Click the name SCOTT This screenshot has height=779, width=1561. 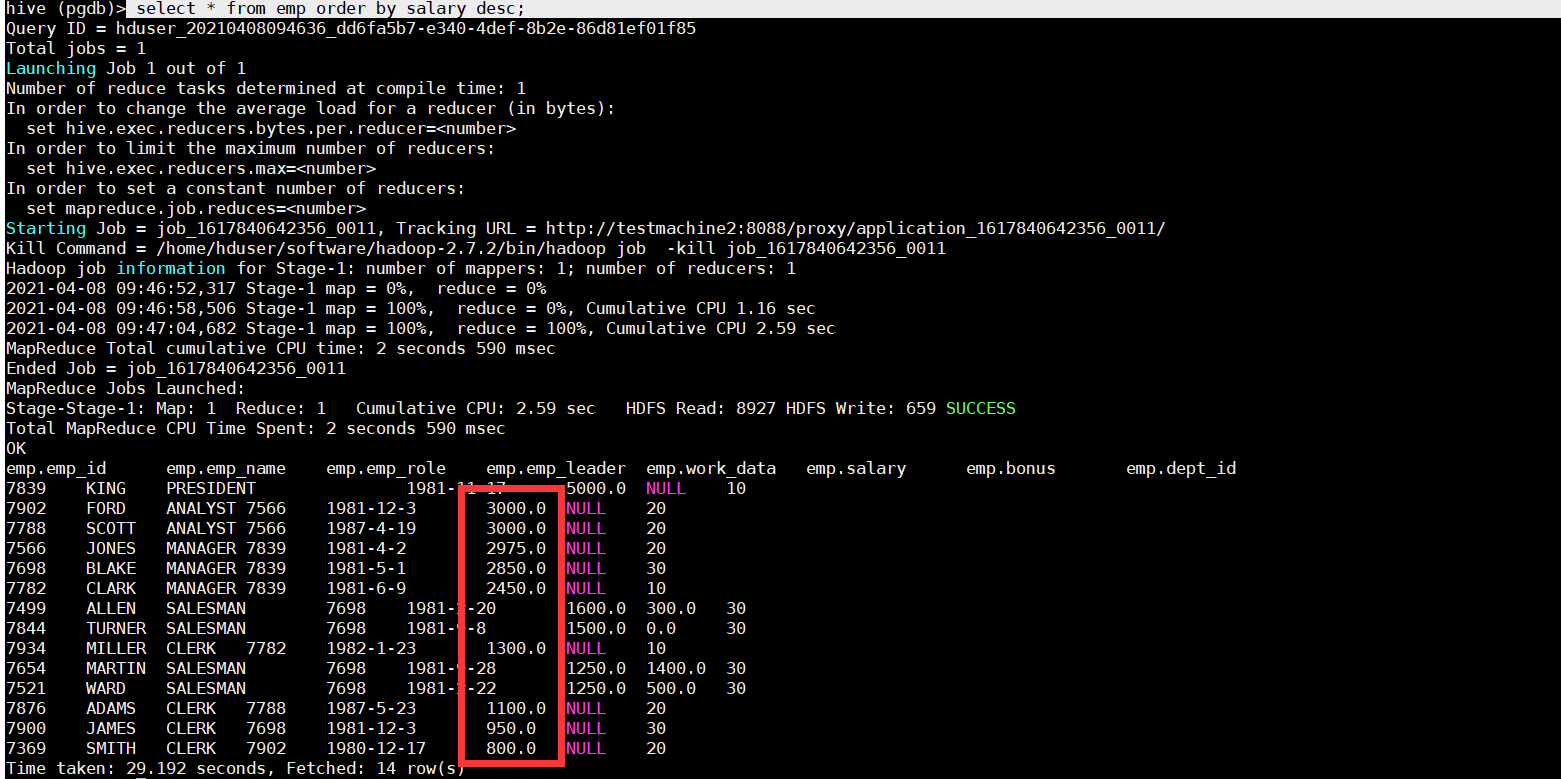tap(111, 528)
